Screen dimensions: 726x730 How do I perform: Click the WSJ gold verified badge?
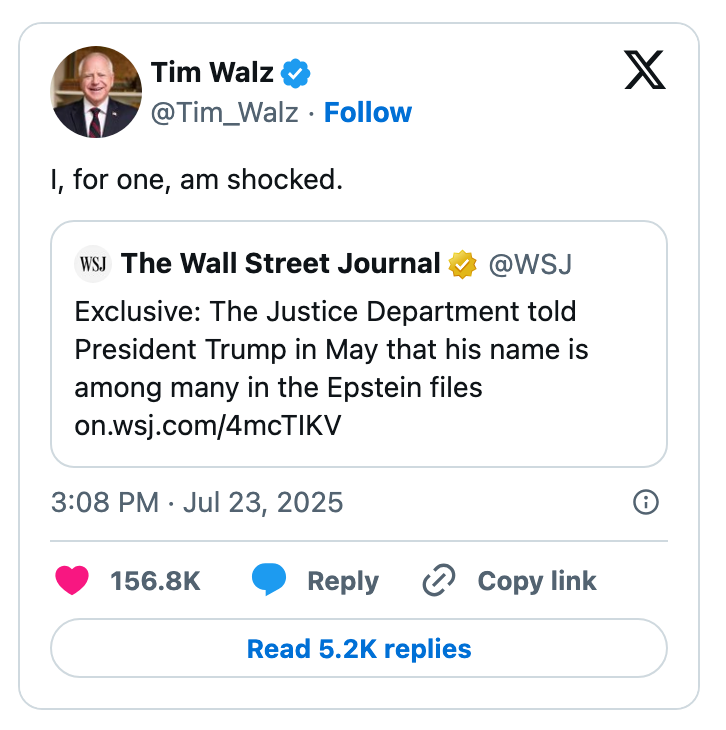click(462, 265)
